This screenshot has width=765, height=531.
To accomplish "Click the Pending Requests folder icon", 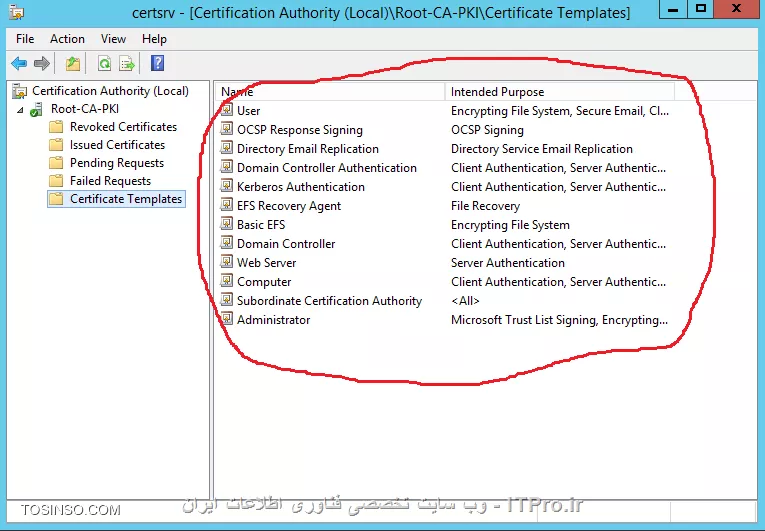I will point(56,163).
